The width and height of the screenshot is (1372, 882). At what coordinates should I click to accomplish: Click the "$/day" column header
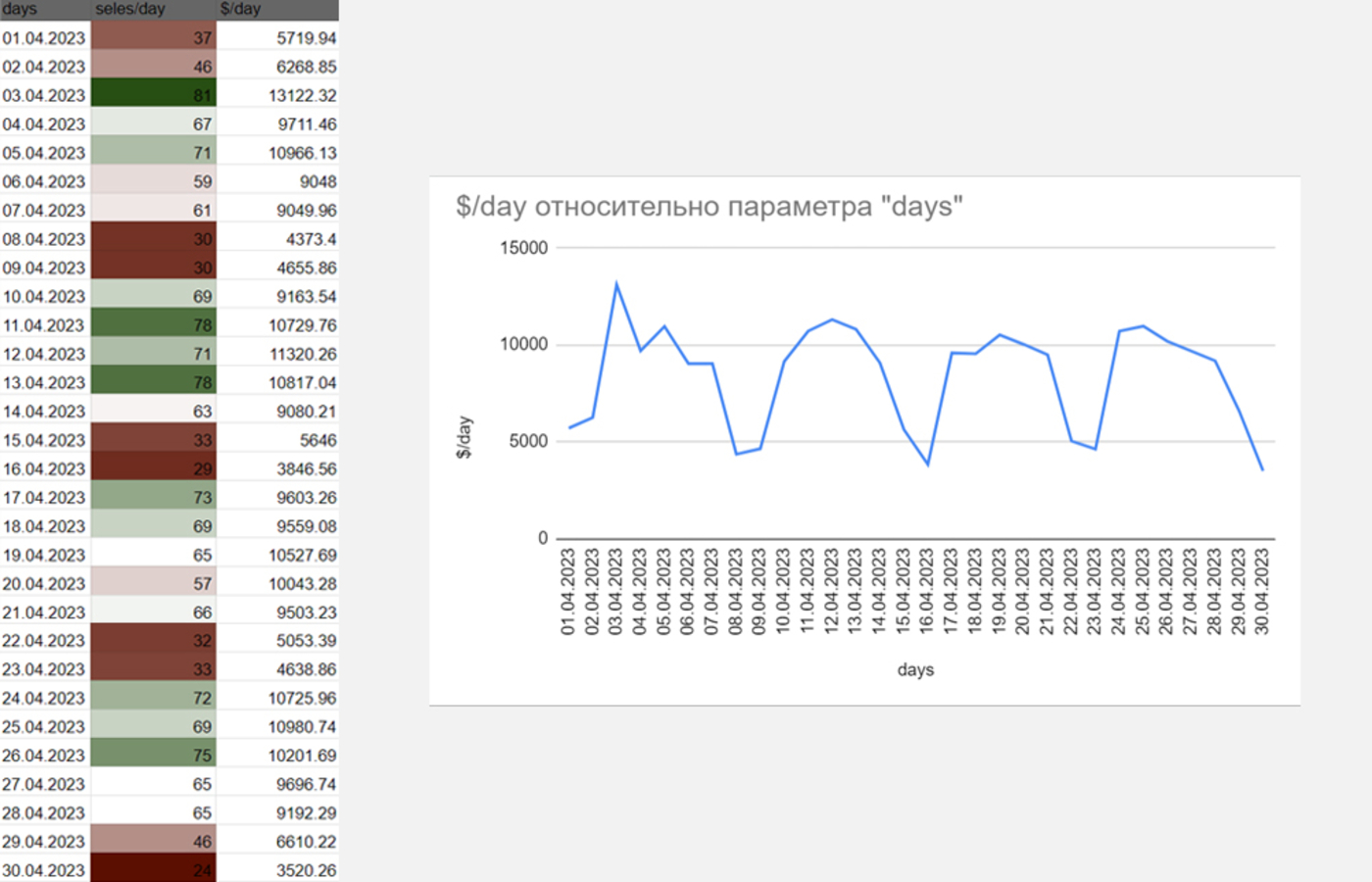point(276,9)
